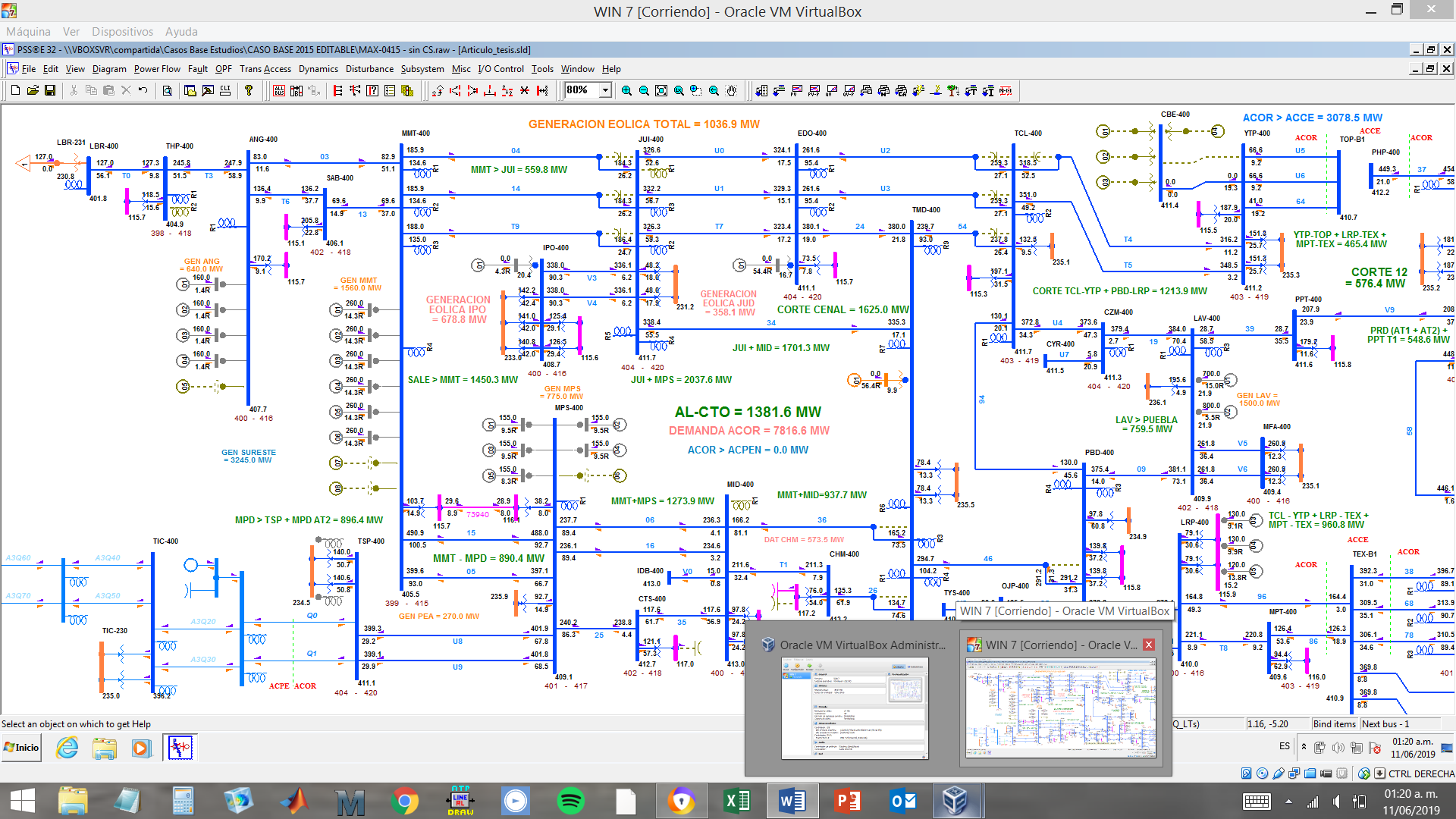Open Excel from the host taskbar
Viewport: 1456px width, 819px height.
[737, 801]
